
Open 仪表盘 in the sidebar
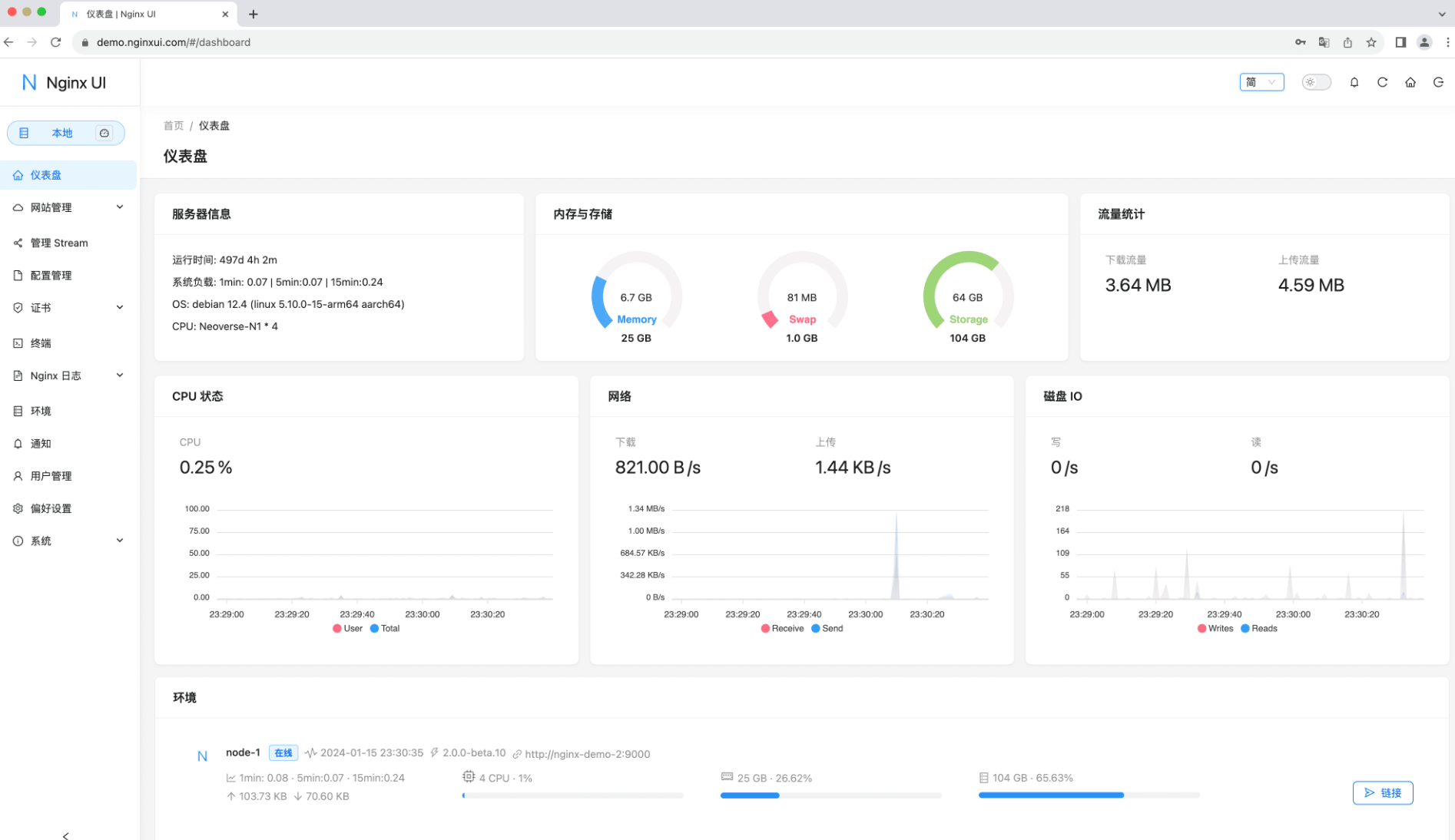pos(68,175)
